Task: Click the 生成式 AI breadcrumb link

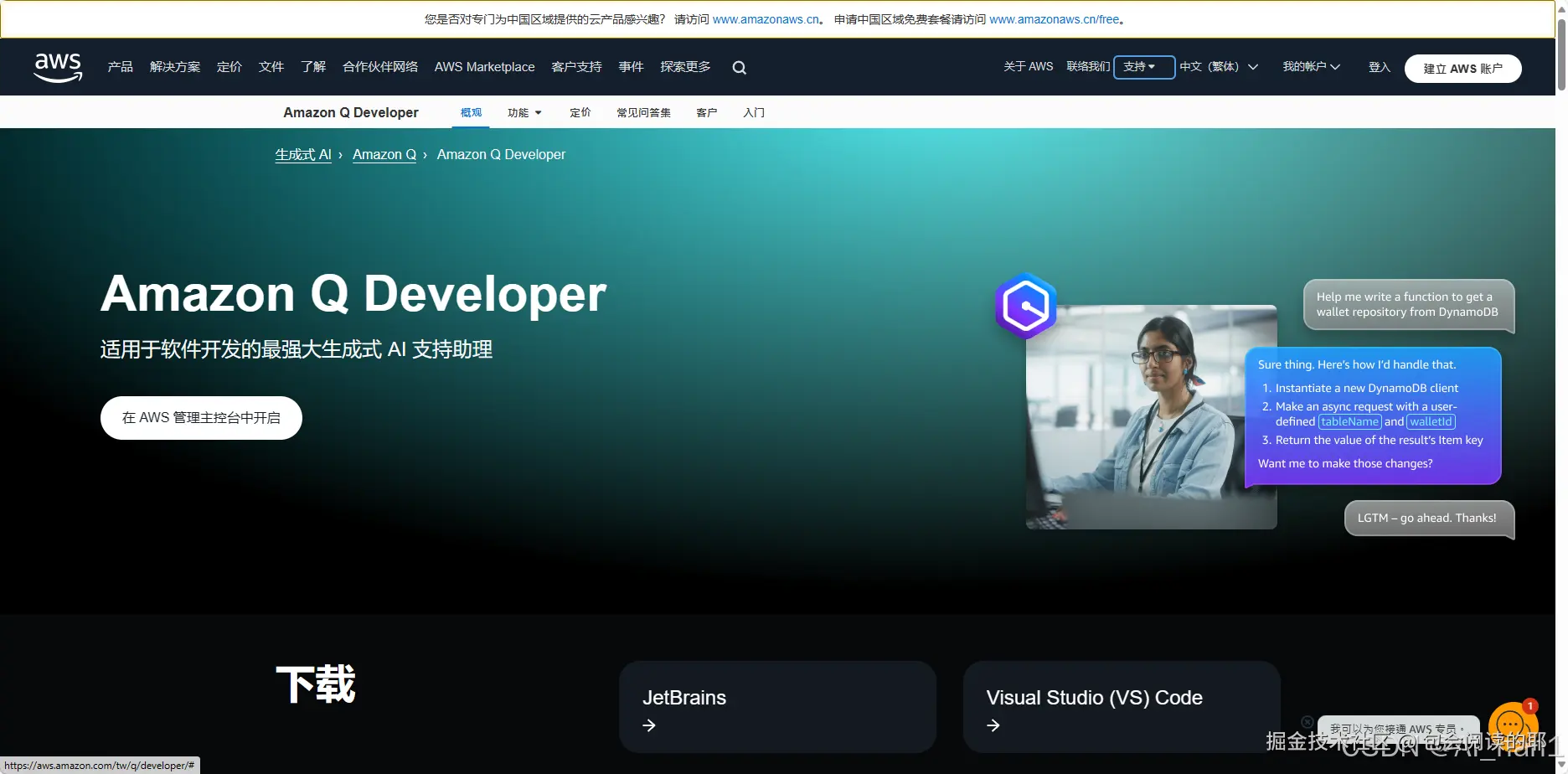Action: [303, 155]
